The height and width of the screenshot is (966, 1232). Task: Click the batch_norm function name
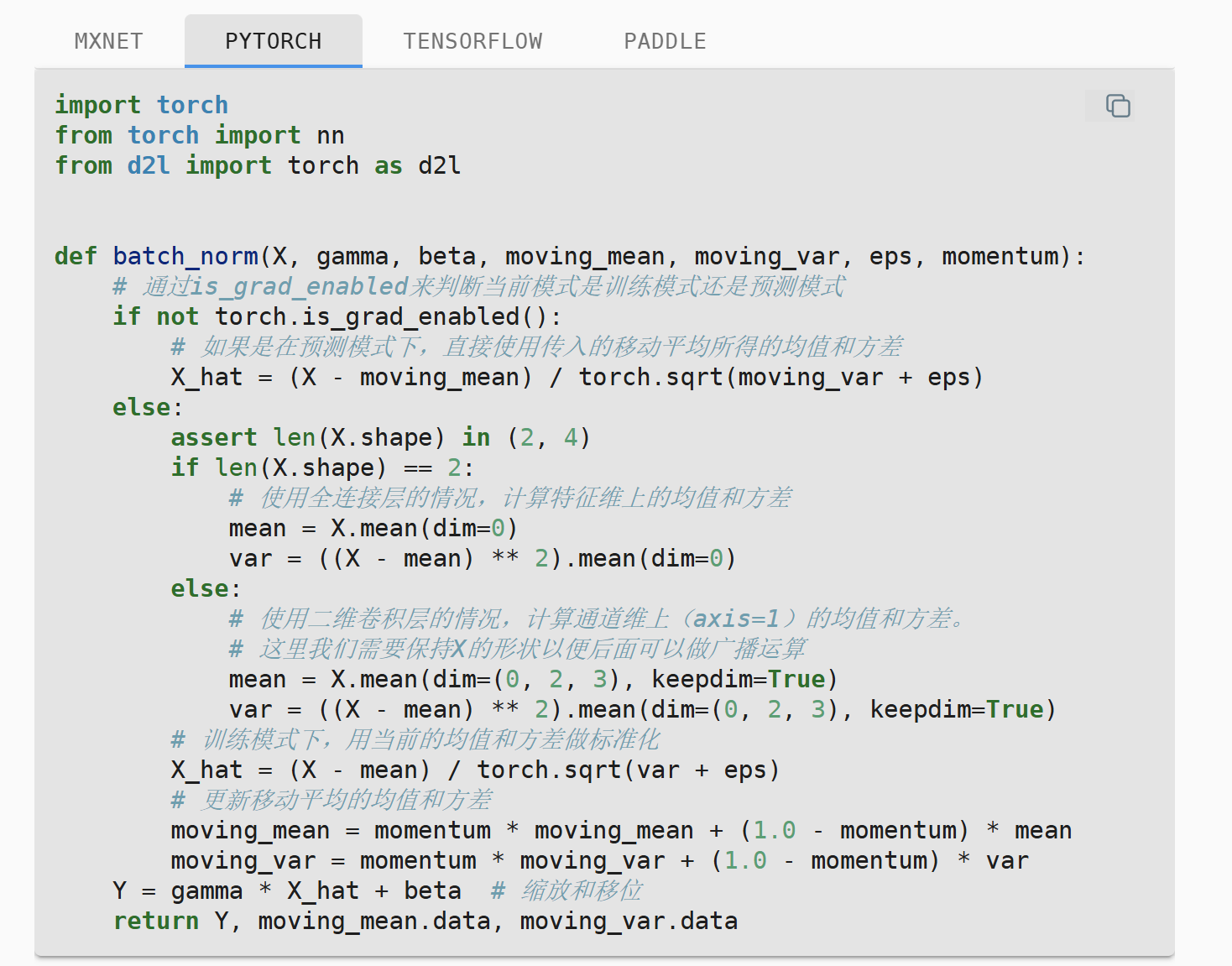click(x=185, y=256)
